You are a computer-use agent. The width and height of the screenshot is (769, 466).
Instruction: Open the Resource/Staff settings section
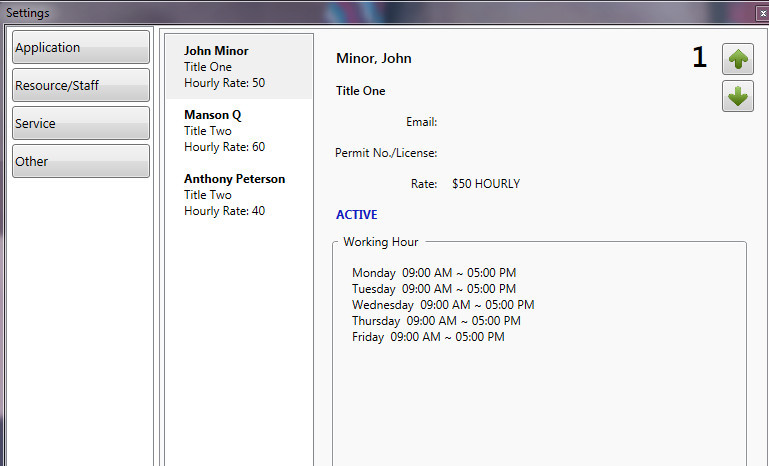(x=81, y=85)
